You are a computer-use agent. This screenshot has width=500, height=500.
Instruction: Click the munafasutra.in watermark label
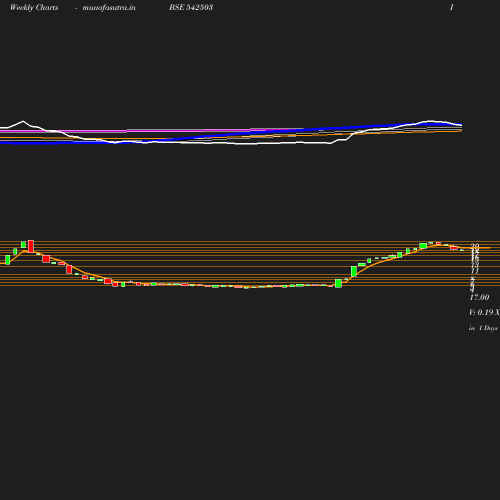click(x=109, y=8)
